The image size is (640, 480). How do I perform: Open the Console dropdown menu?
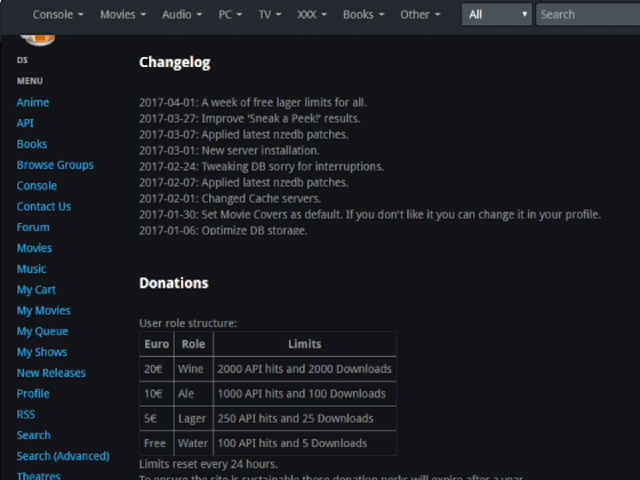click(58, 15)
